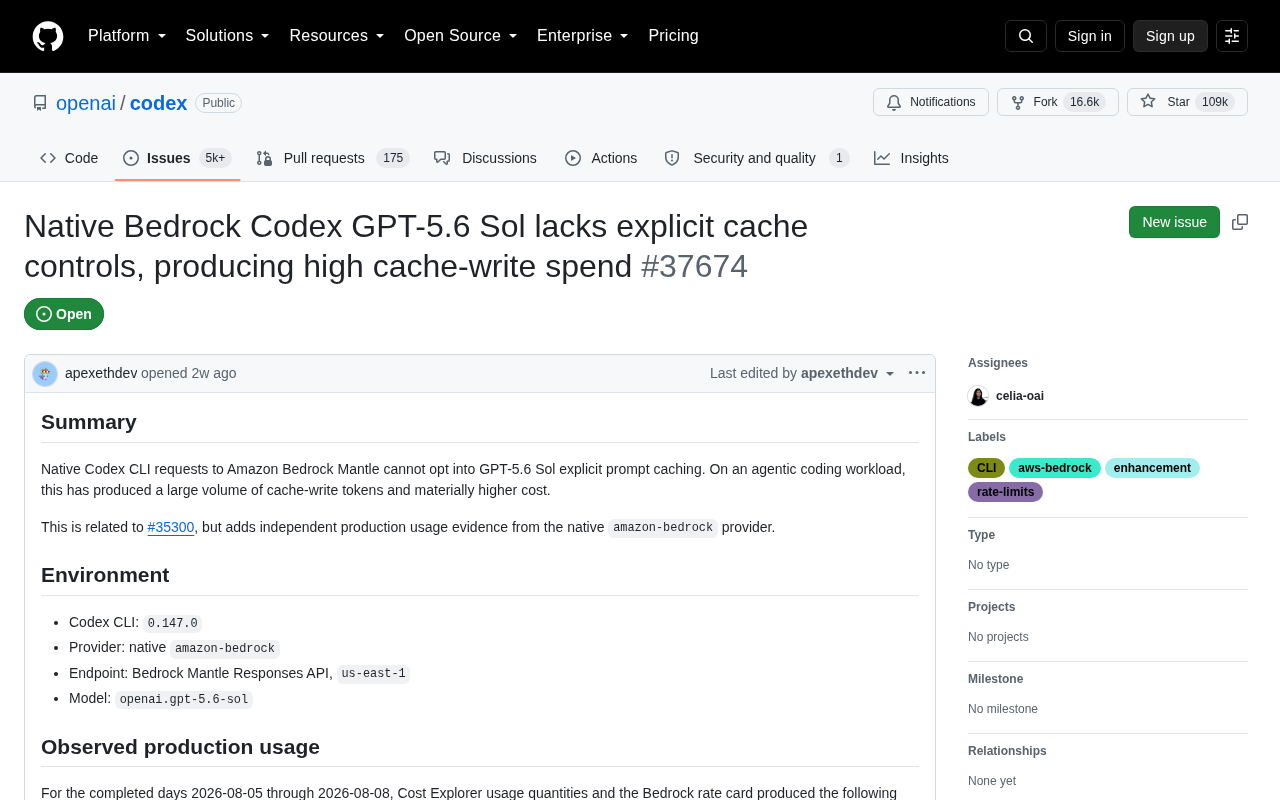Image resolution: width=1280 pixels, height=800 pixels.
Task: Open the apexethdev author link
Action: click(x=101, y=373)
